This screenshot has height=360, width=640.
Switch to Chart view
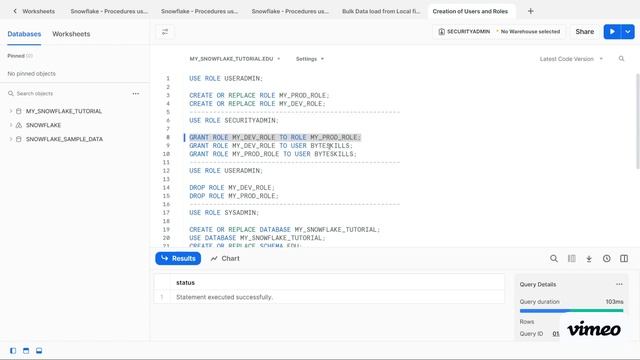coord(225,258)
